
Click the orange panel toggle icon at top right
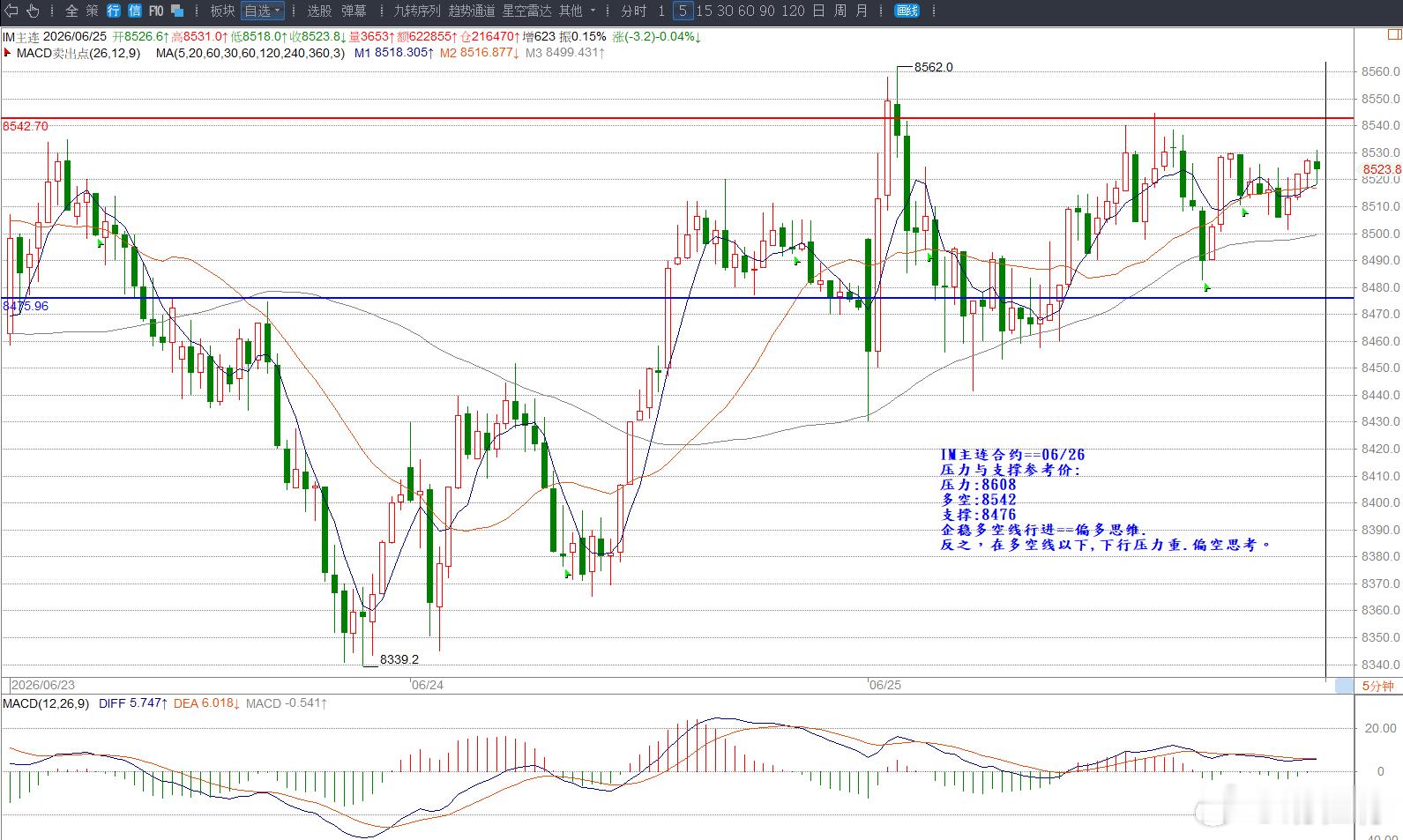(x=1393, y=34)
